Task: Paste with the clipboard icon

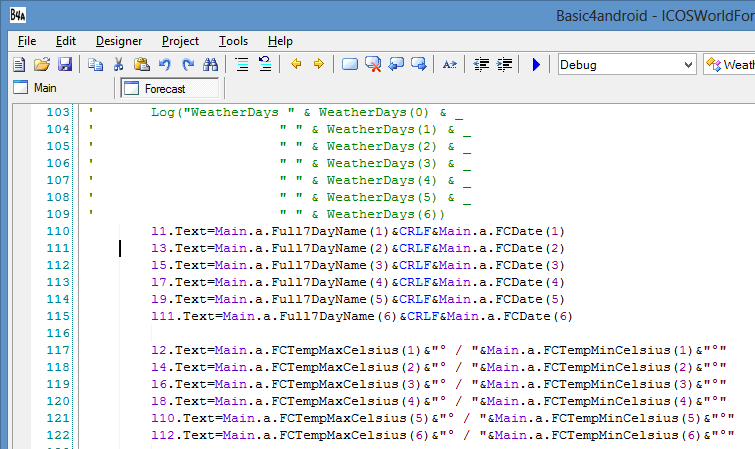Action: (x=142, y=64)
